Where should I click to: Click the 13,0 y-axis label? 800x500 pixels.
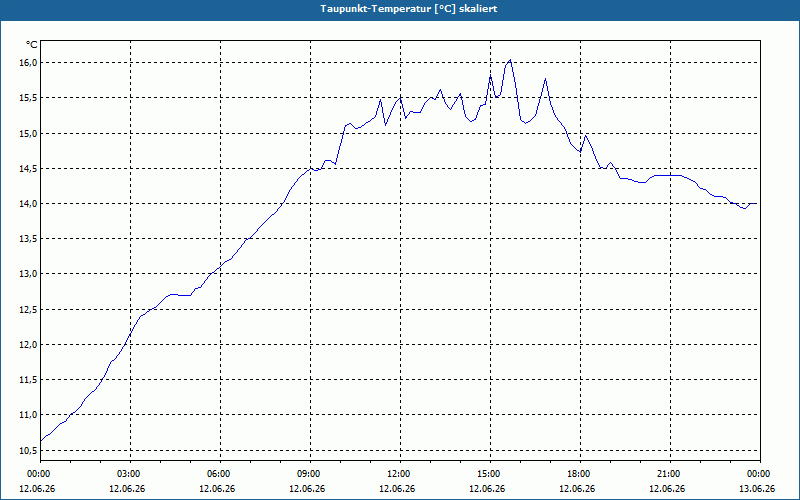(29, 274)
